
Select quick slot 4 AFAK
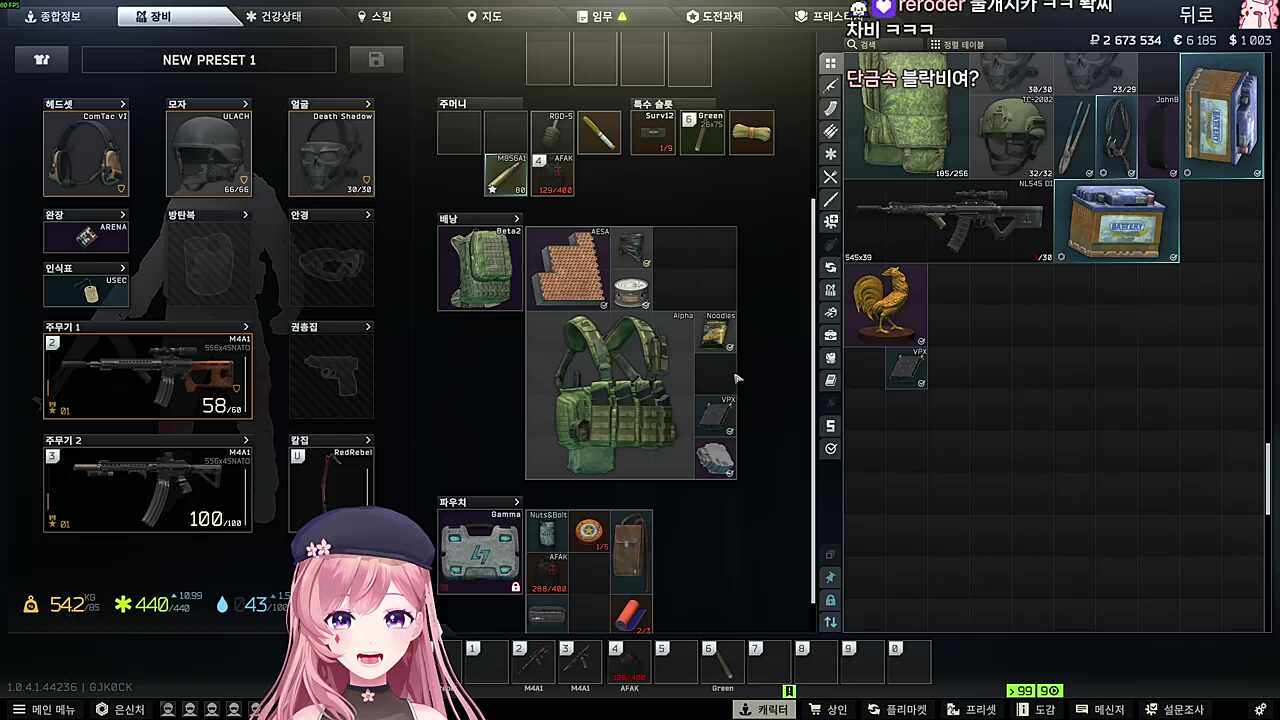tap(629, 663)
